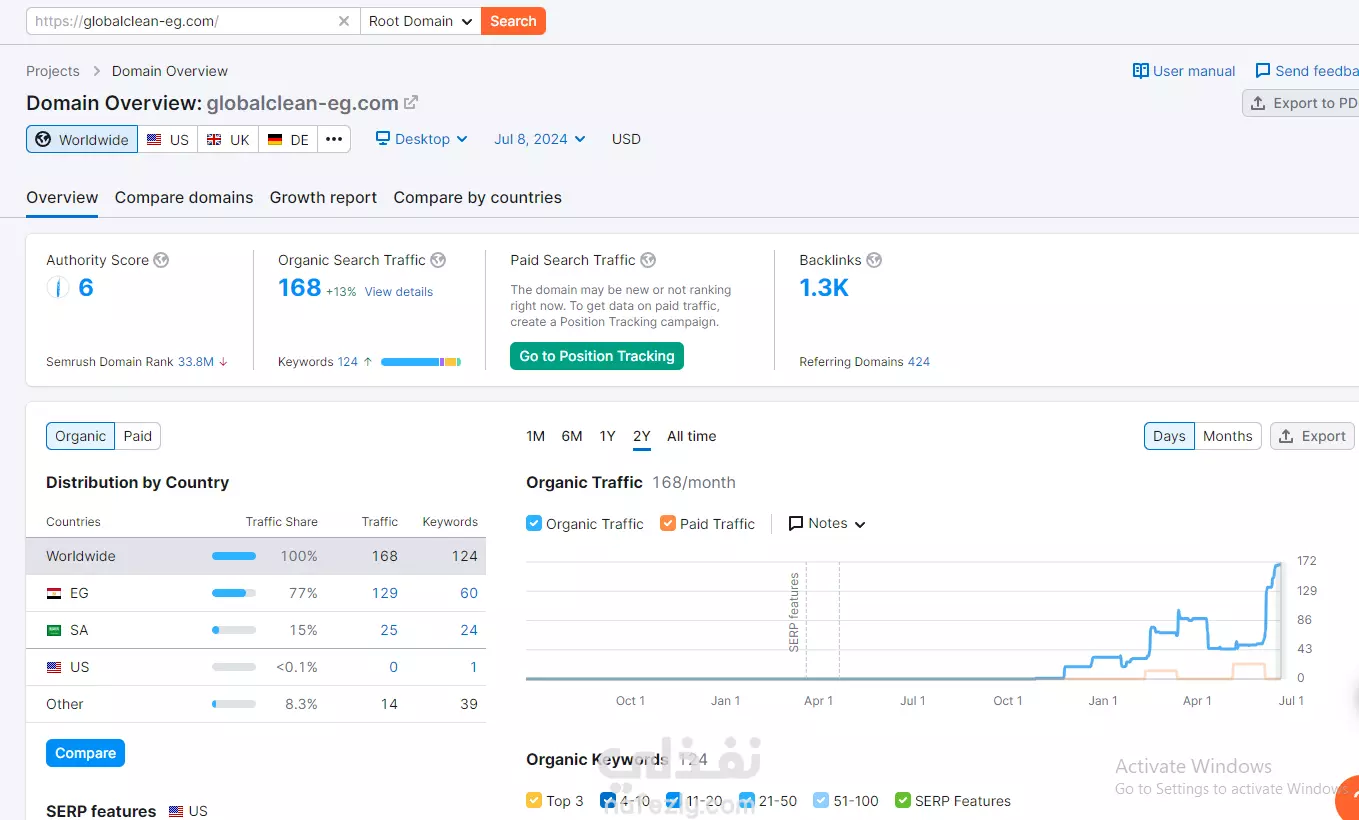Click SA keywords value 24

click(469, 630)
